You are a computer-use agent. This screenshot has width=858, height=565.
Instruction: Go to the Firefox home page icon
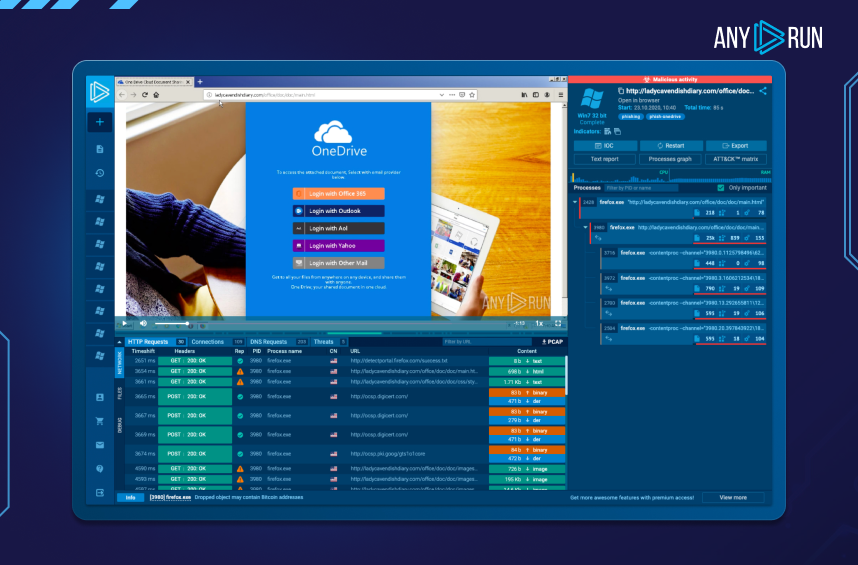tap(156, 95)
